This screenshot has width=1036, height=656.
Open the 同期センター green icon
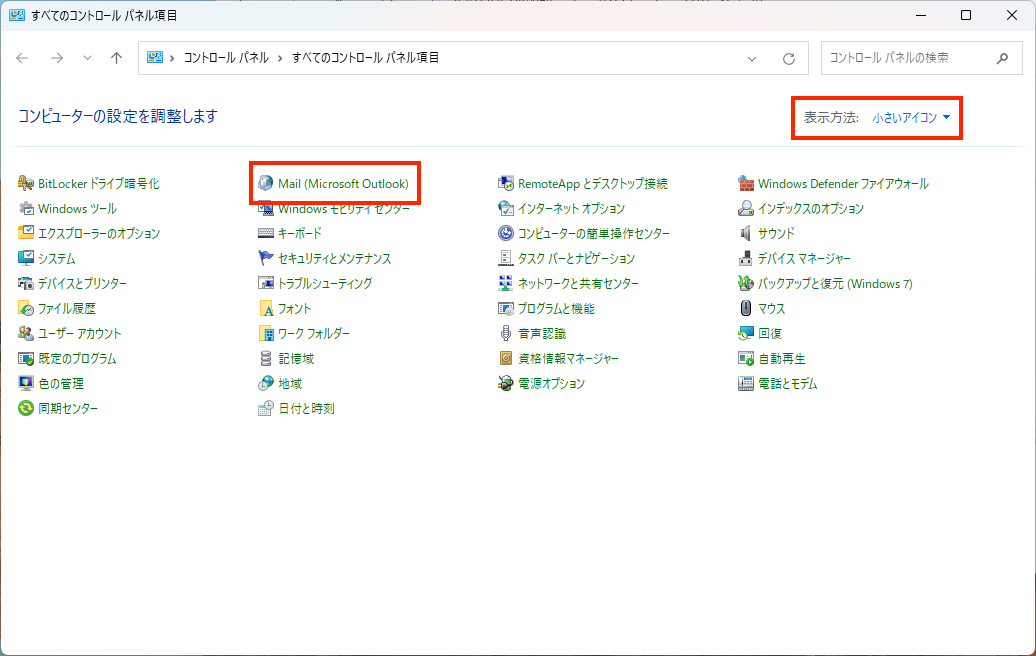click(x=26, y=409)
